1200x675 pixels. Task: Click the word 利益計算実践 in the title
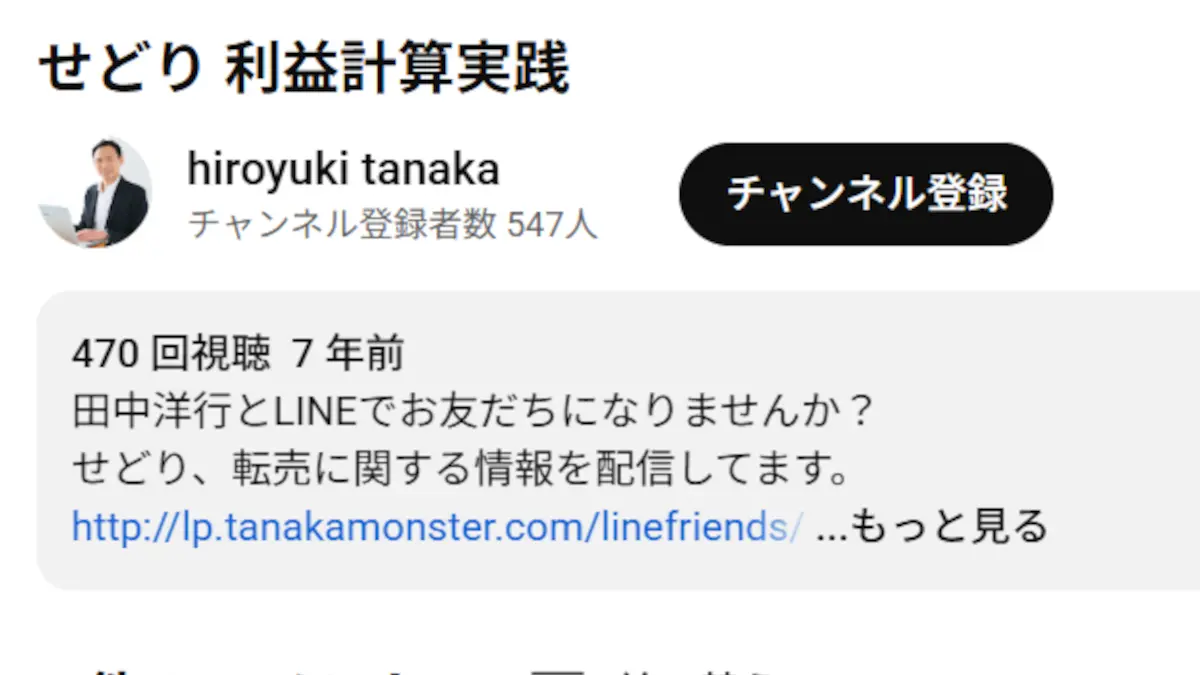pyautogui.click(x=397, y=70)
